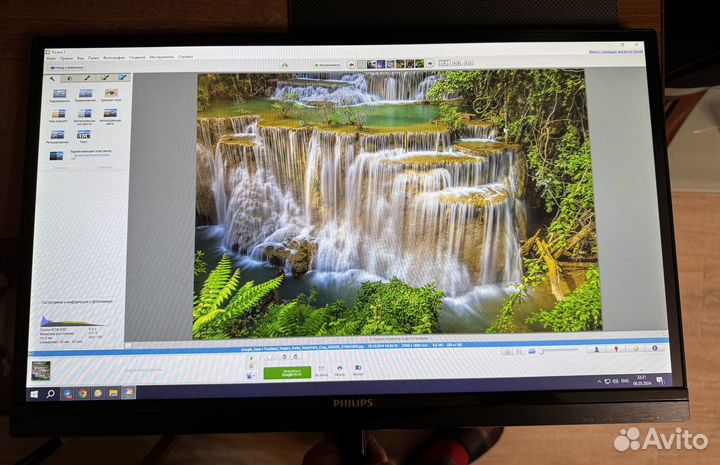
Task: Go to previous photo with left arrow
Action: tap(353, 64)
